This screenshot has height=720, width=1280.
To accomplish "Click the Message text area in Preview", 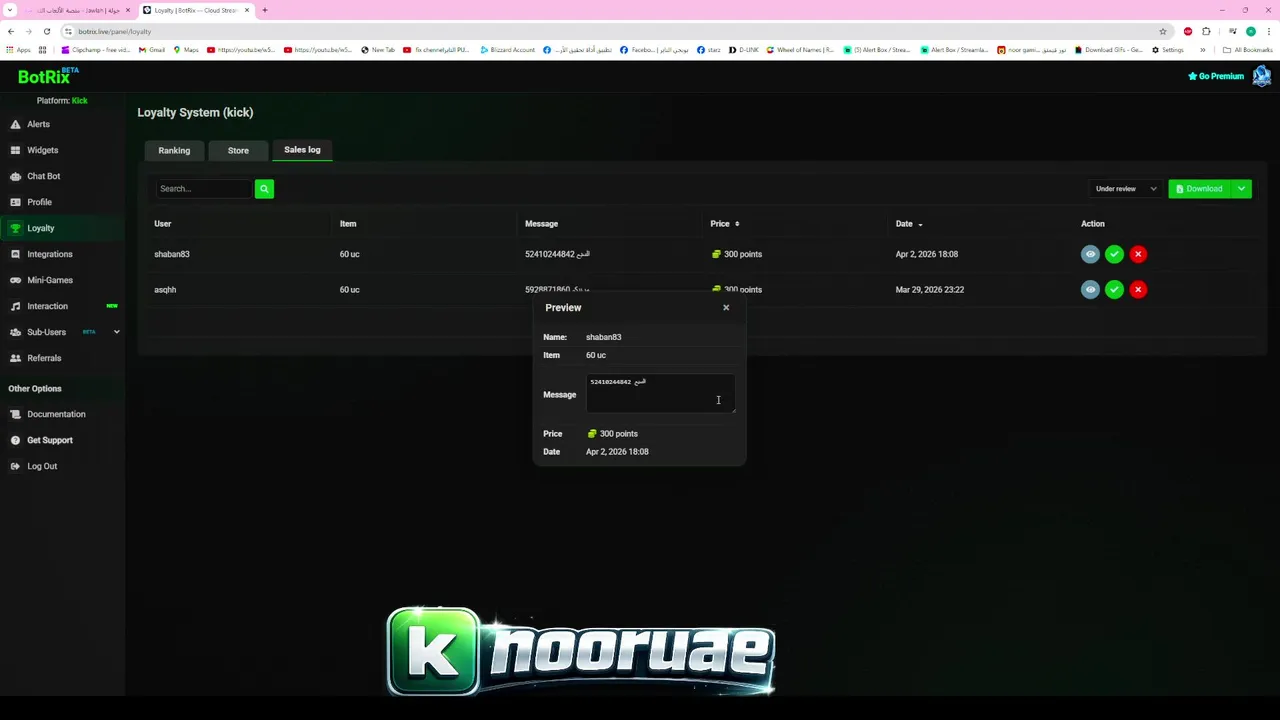I will click(x=660, y=394).
